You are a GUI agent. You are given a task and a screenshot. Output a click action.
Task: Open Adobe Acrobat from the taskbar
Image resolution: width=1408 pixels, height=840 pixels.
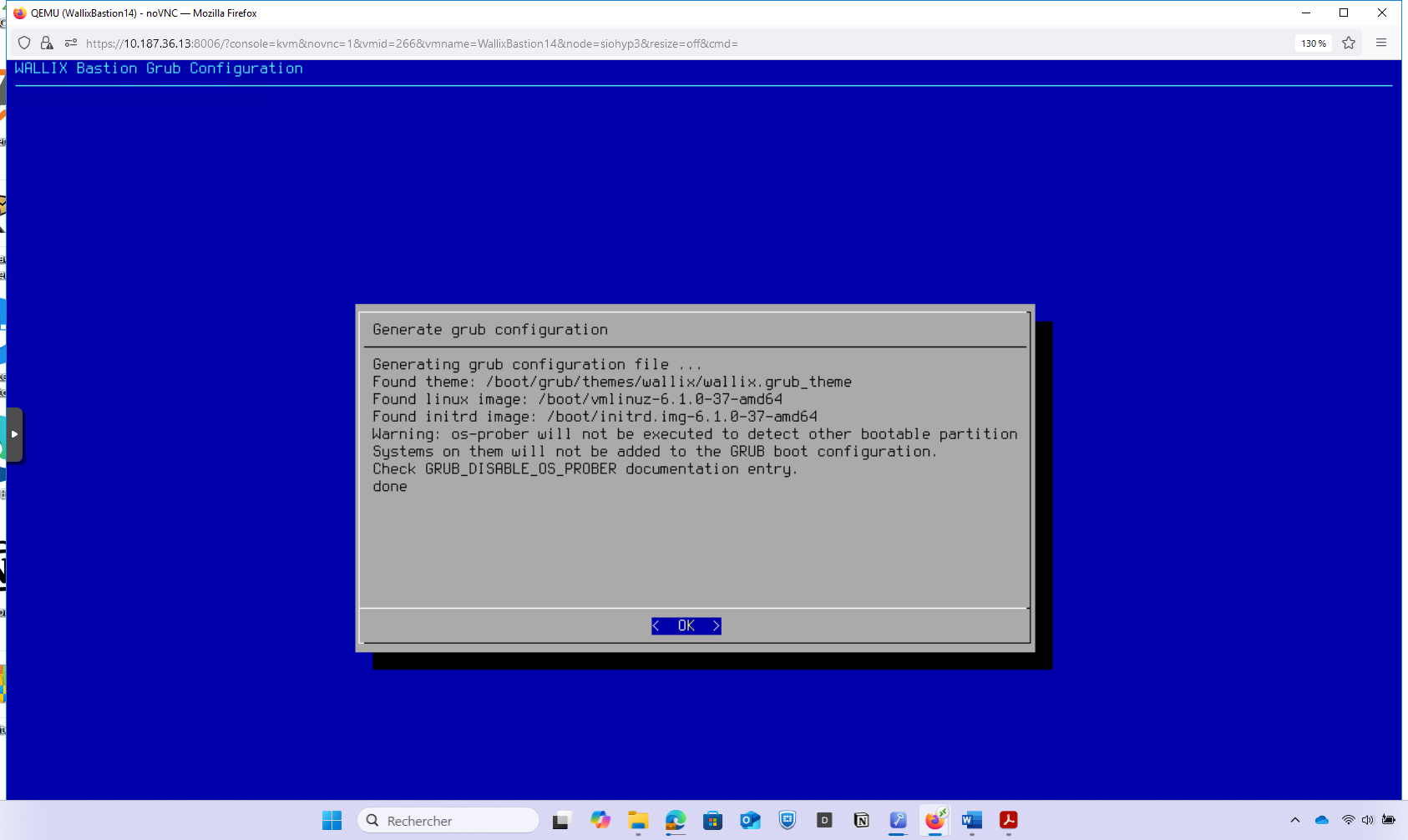click(1009, 821)
